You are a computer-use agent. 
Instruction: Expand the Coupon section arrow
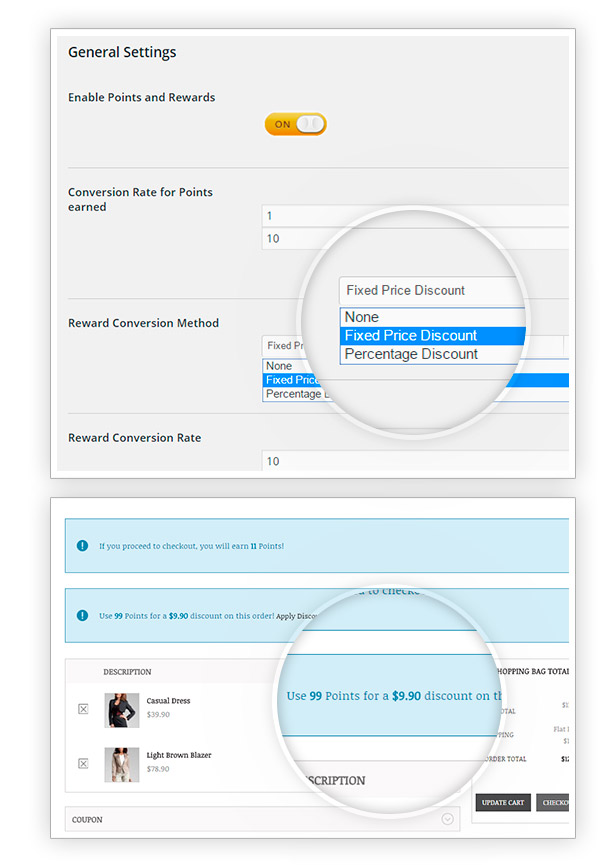coord(448,819)
